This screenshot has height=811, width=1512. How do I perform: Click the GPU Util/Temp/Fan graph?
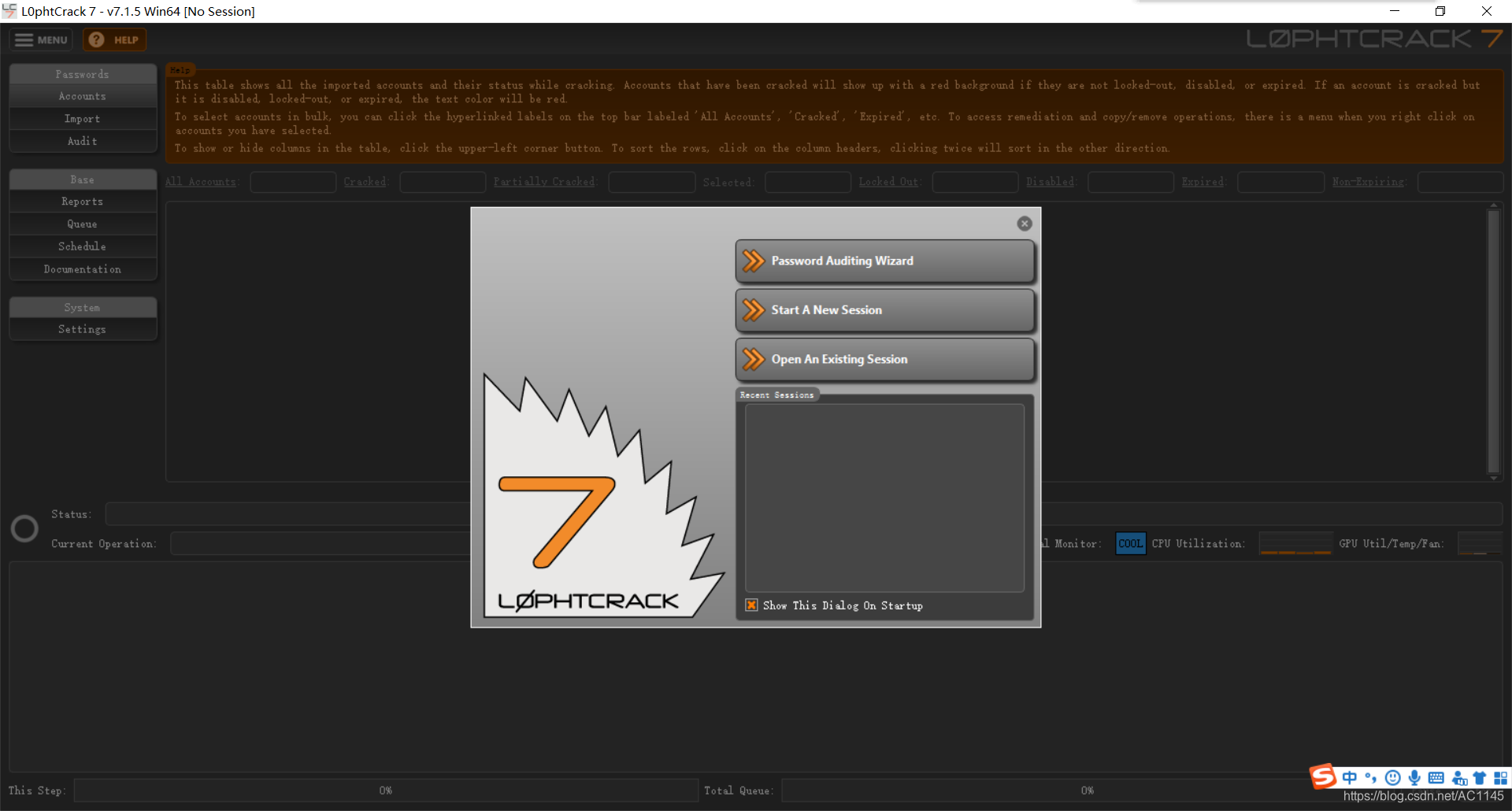[1480, 543]
